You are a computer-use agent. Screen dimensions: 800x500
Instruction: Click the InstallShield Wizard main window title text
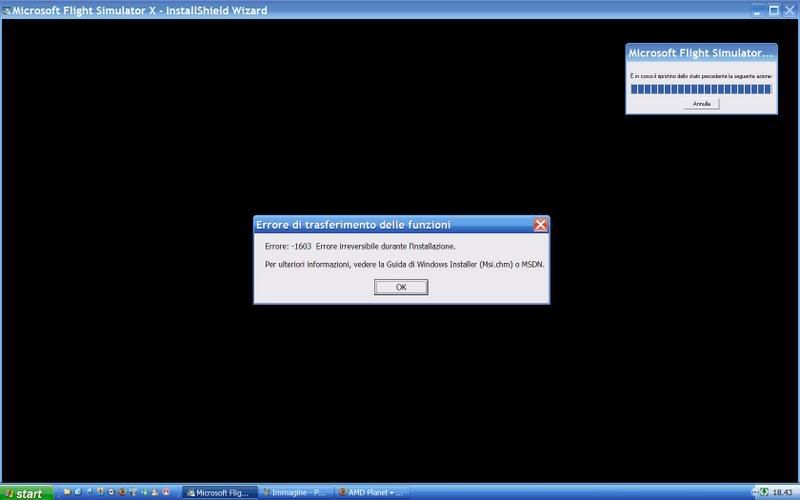140,10
